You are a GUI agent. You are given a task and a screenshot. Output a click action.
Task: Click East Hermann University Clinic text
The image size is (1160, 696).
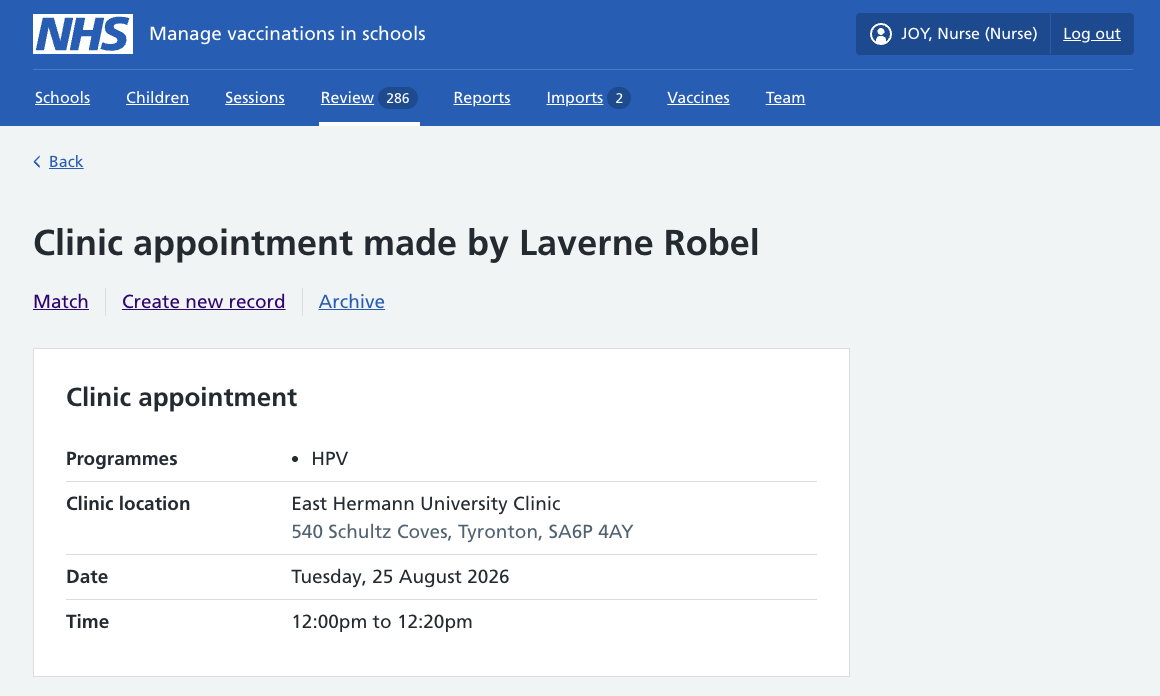click(x=426, y=504)
